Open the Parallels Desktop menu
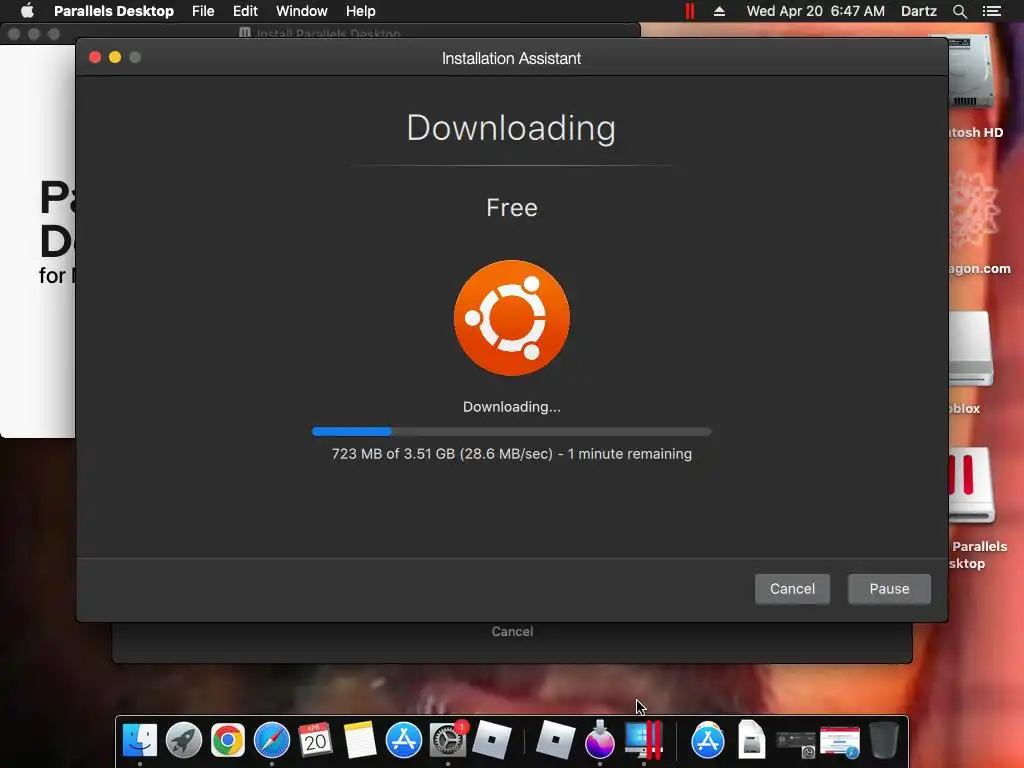Screen dimensions: 1024x768 coord(114,11)
